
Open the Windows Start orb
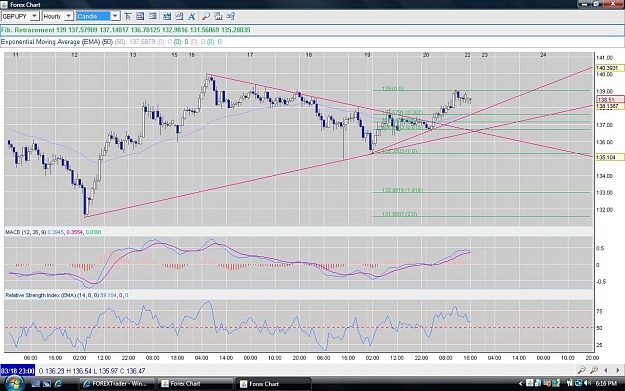[13, 383]
